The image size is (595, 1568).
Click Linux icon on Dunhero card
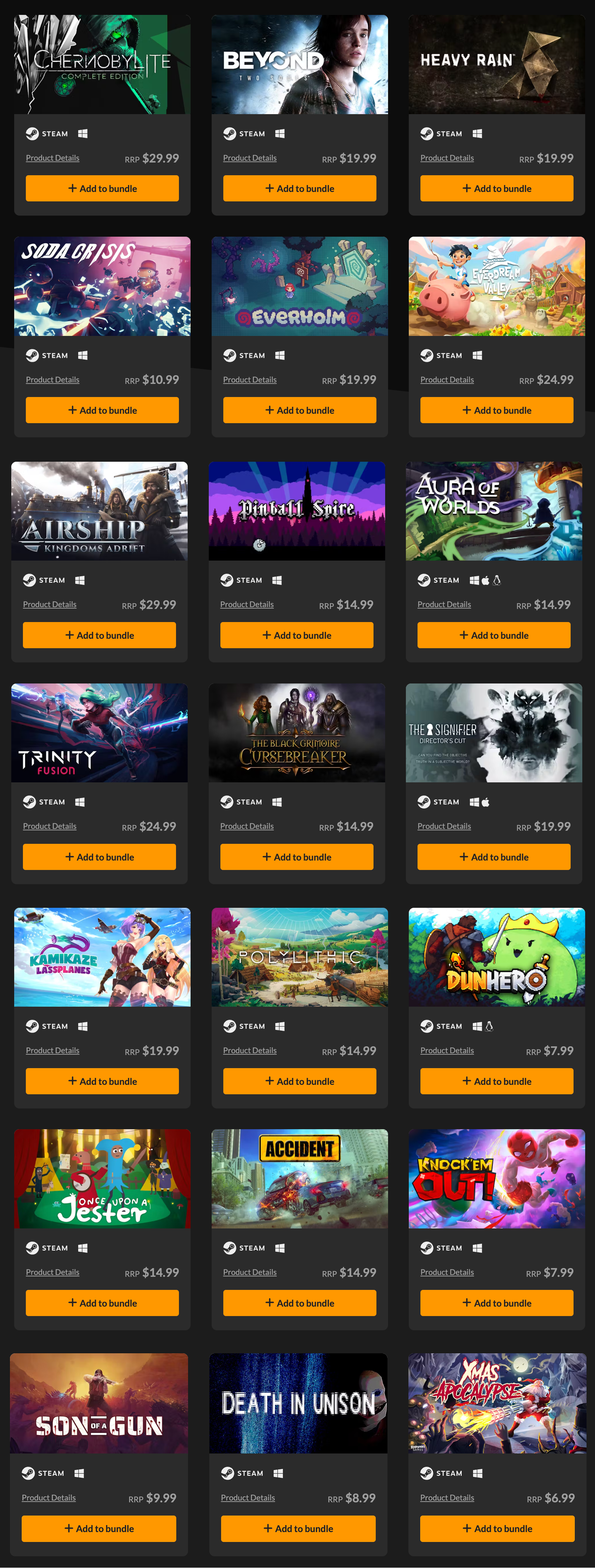tap(489, 1026)
